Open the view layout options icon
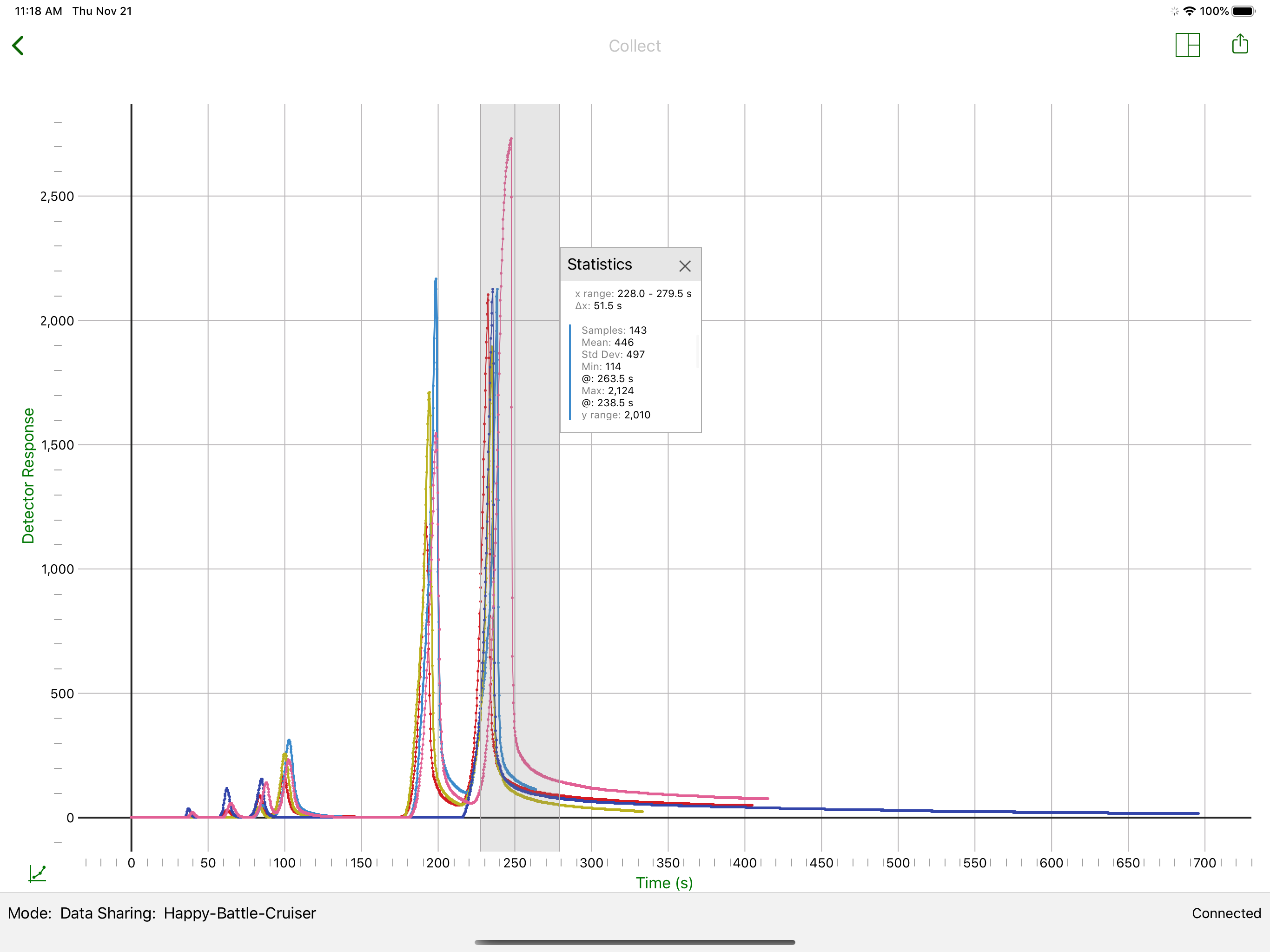Screen dimensions: 1270x952 tap(1187, 45)
